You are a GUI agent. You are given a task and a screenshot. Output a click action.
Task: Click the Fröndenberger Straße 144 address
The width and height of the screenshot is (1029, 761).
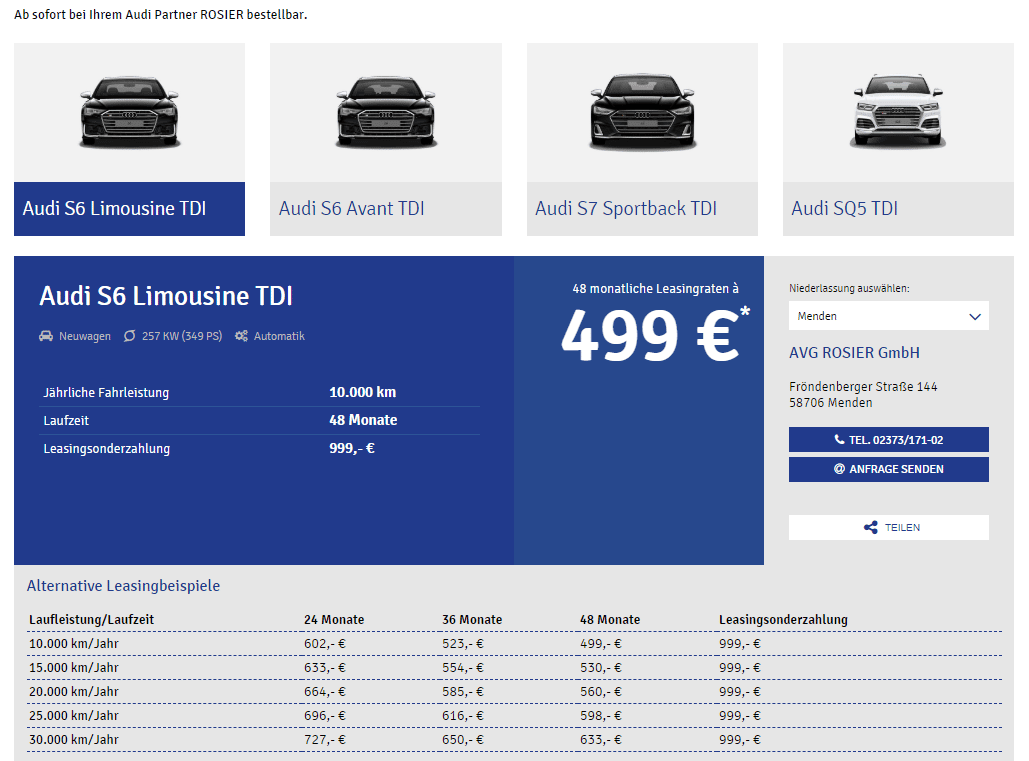[863, 386]
